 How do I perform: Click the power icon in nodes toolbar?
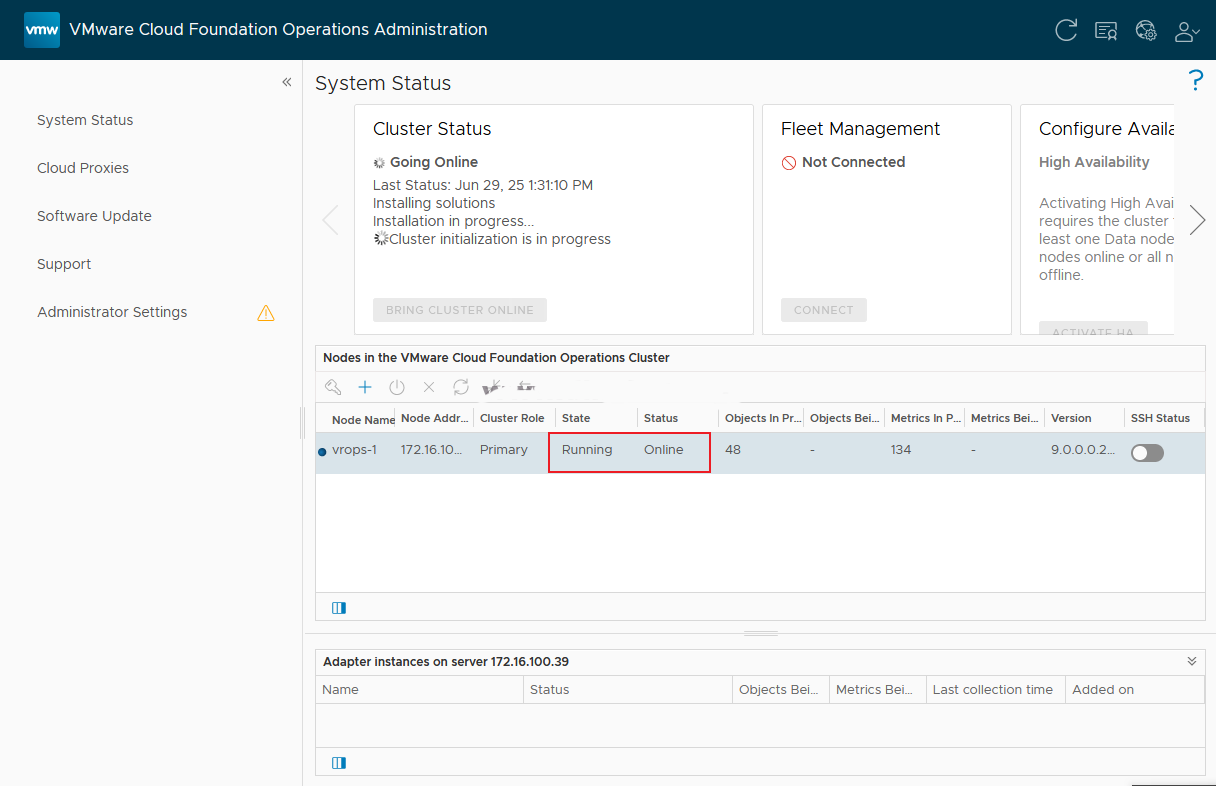[x=397, y=387]
